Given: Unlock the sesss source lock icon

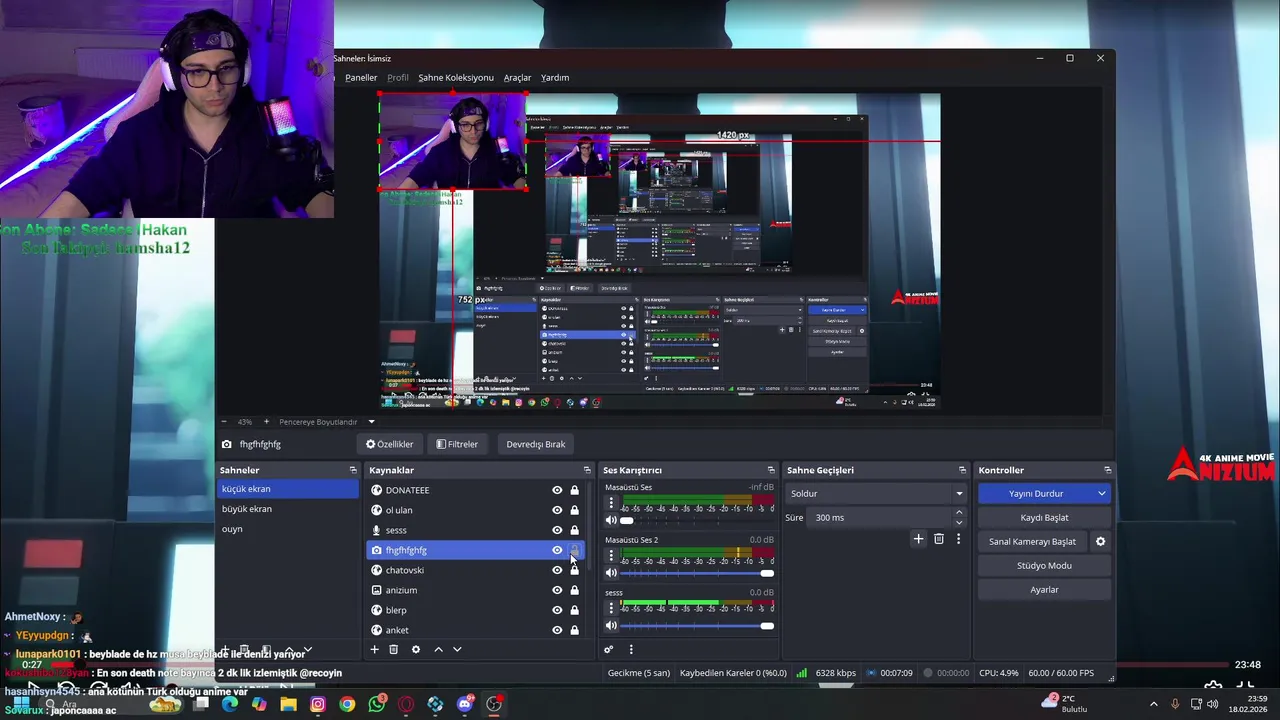Looking at the screenshot, I should coord(574,530).
